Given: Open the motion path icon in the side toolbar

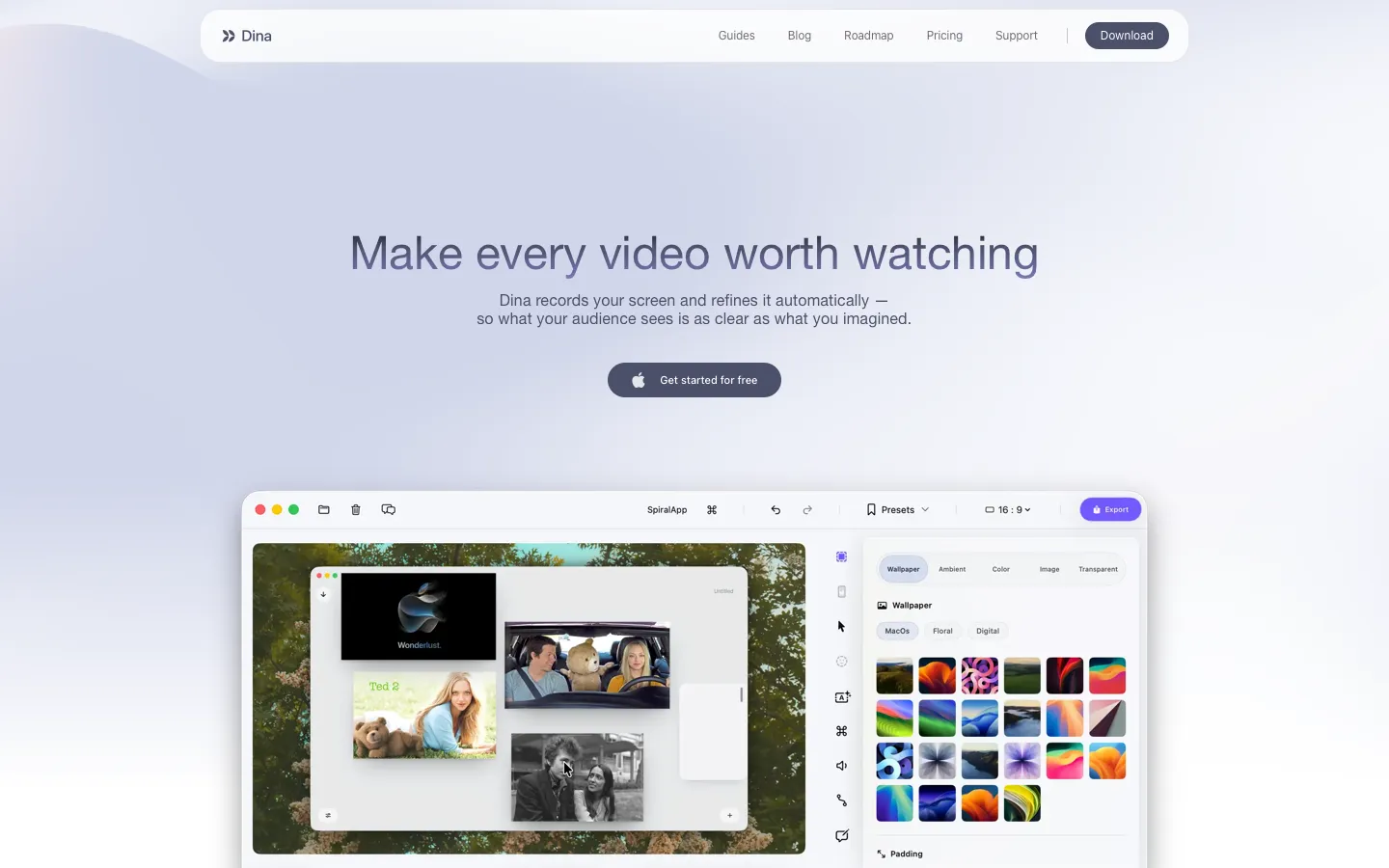Looking at the screenshot, I should 841,800.
